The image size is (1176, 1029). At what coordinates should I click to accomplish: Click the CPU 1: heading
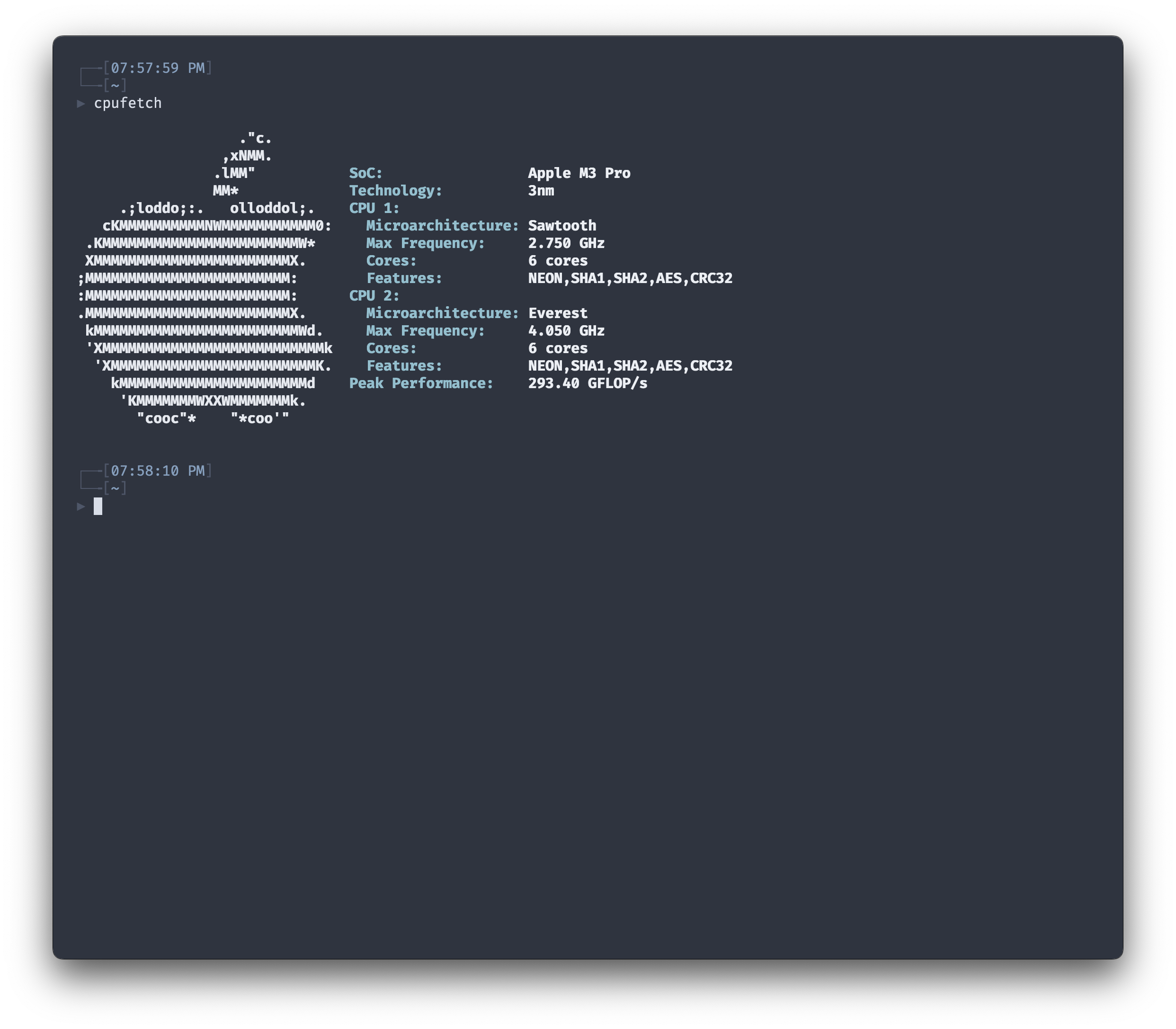pyautogui.click(x=374, y=208)
